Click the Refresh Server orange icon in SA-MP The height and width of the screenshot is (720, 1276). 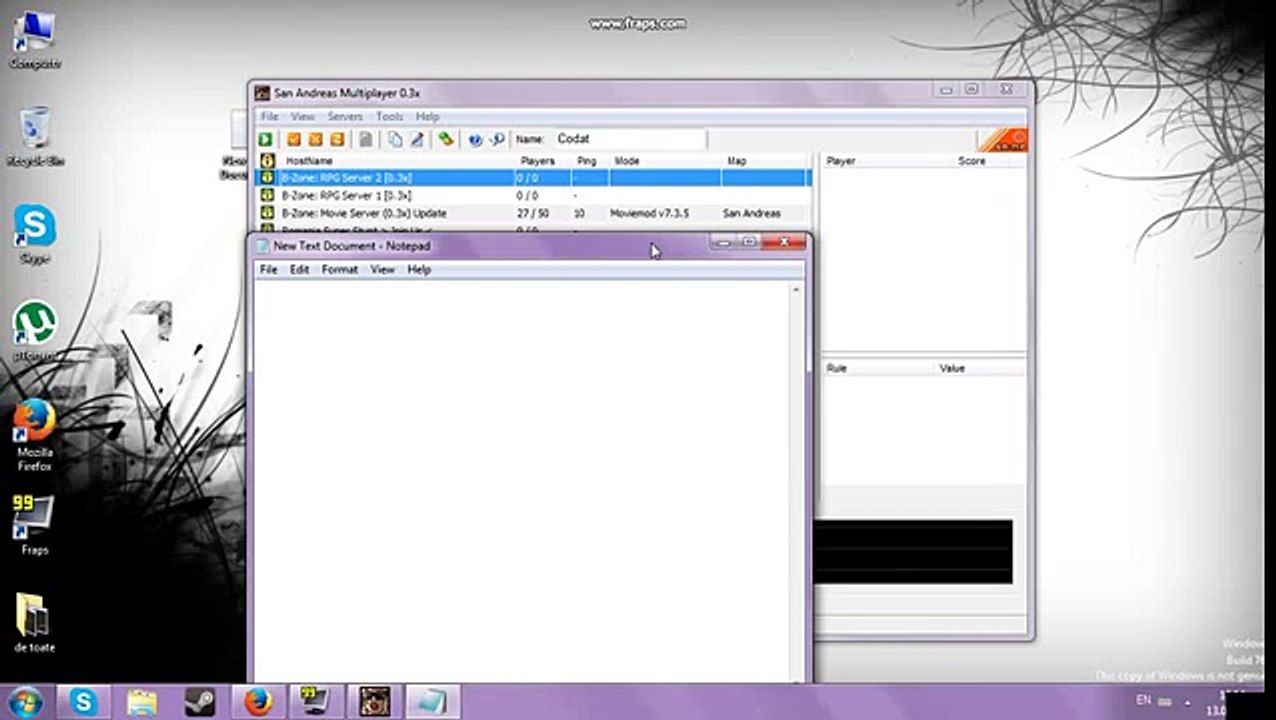pos(337,140)
